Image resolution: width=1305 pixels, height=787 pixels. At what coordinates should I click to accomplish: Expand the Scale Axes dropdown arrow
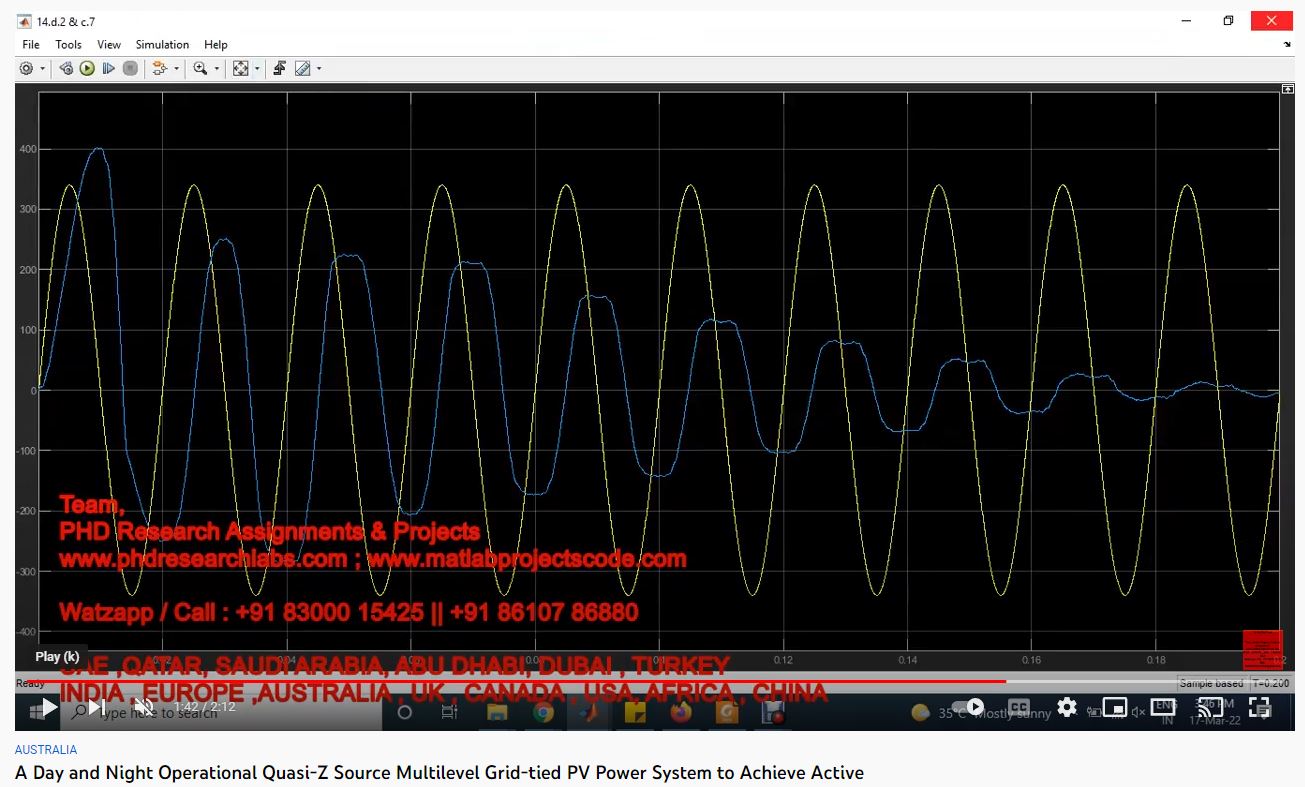pos(257,69)
